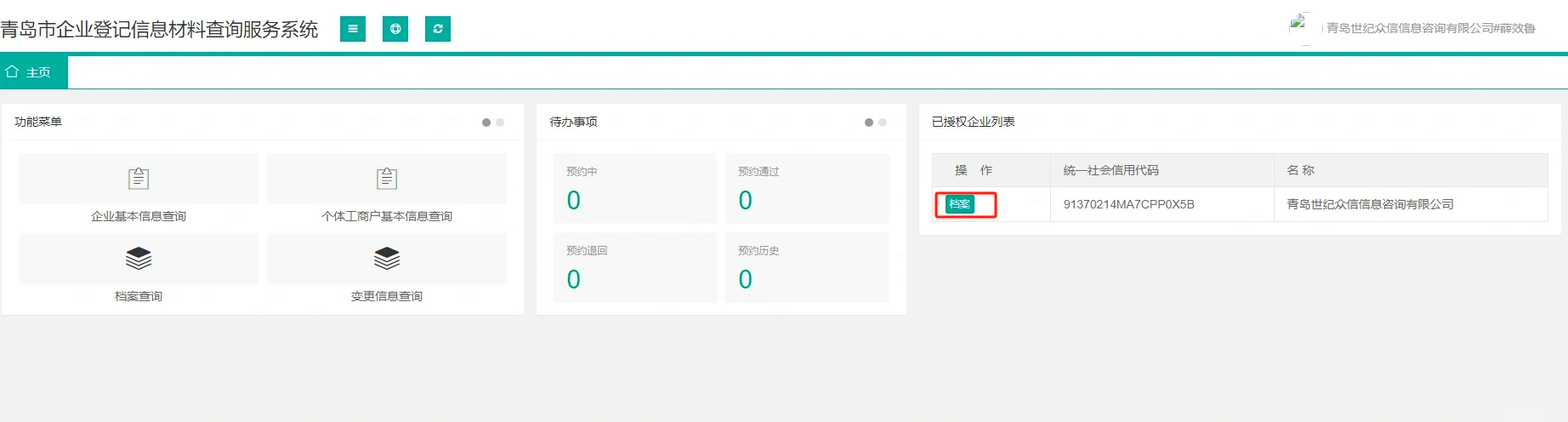Select first pager dot in 功能菜单 panel
This screenshot has height=422, width=1568.
(486, 123)
